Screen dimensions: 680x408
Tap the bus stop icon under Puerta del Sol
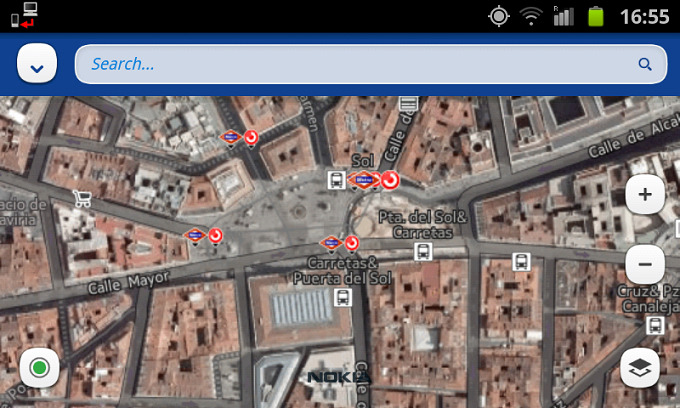(343, 297)
